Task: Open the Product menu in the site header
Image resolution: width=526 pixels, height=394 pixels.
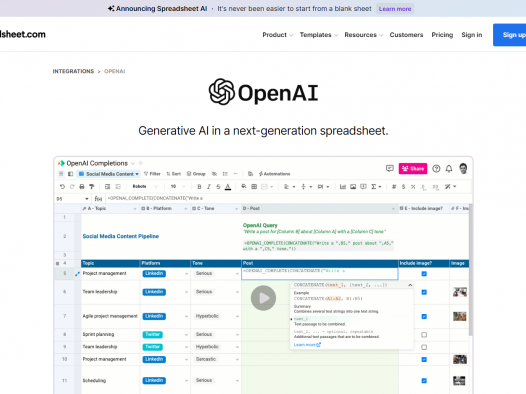Action: [x=277, y=35]
